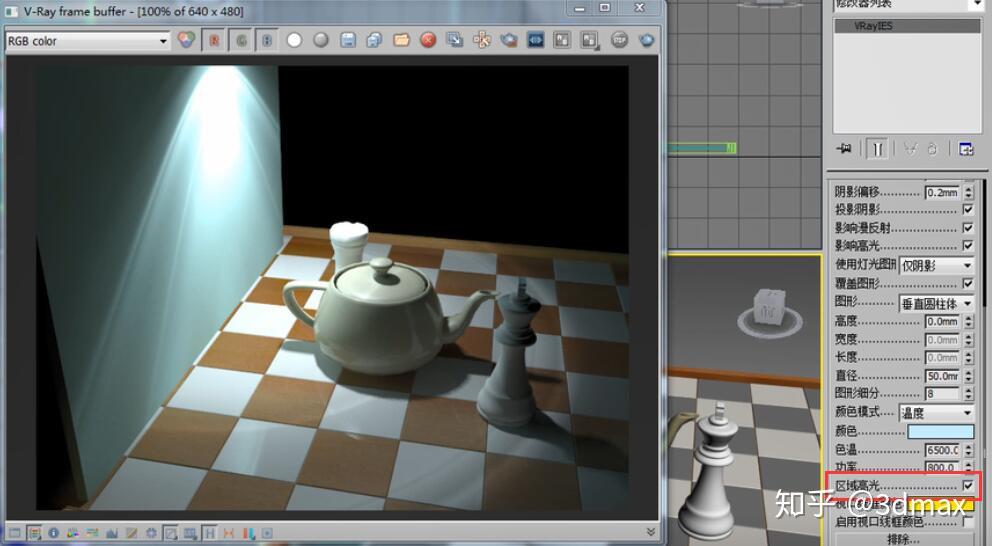Toggle 覆盖图形 checkbox
Image resolution: width=992 pixels, height=546 pixels.
click(968, 283)
